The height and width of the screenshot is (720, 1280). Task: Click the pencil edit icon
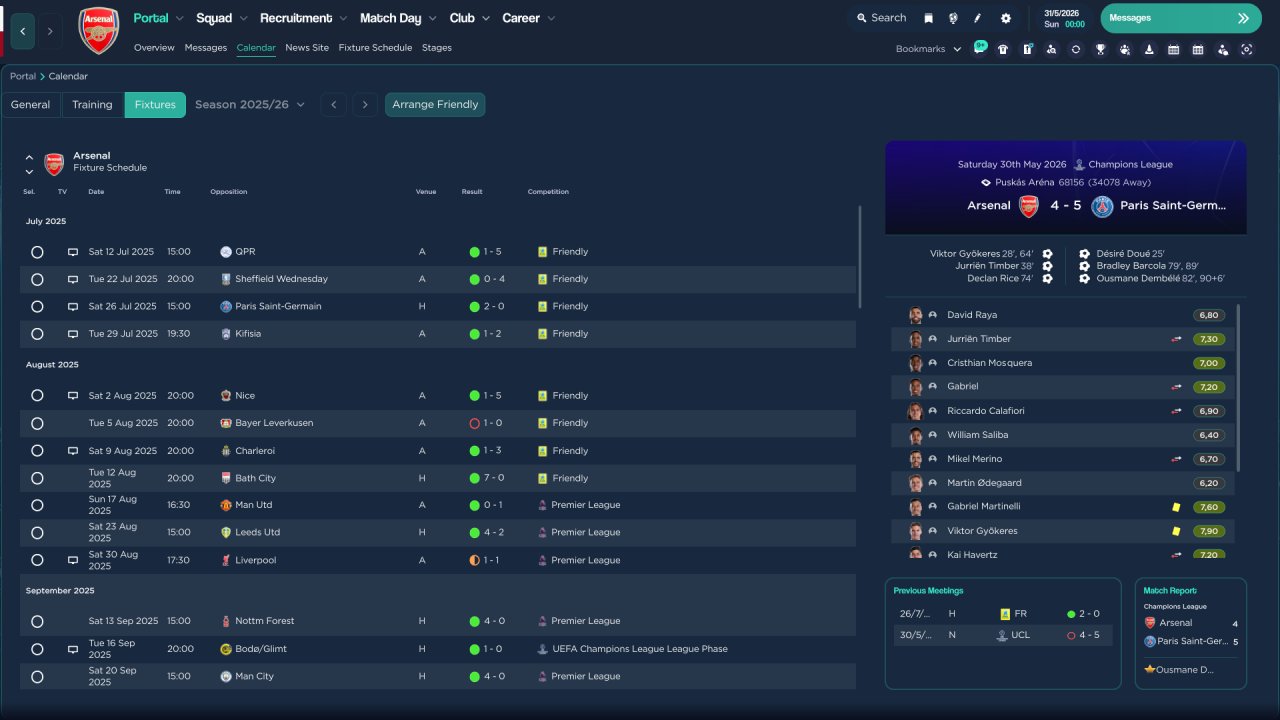coord(978,18)
